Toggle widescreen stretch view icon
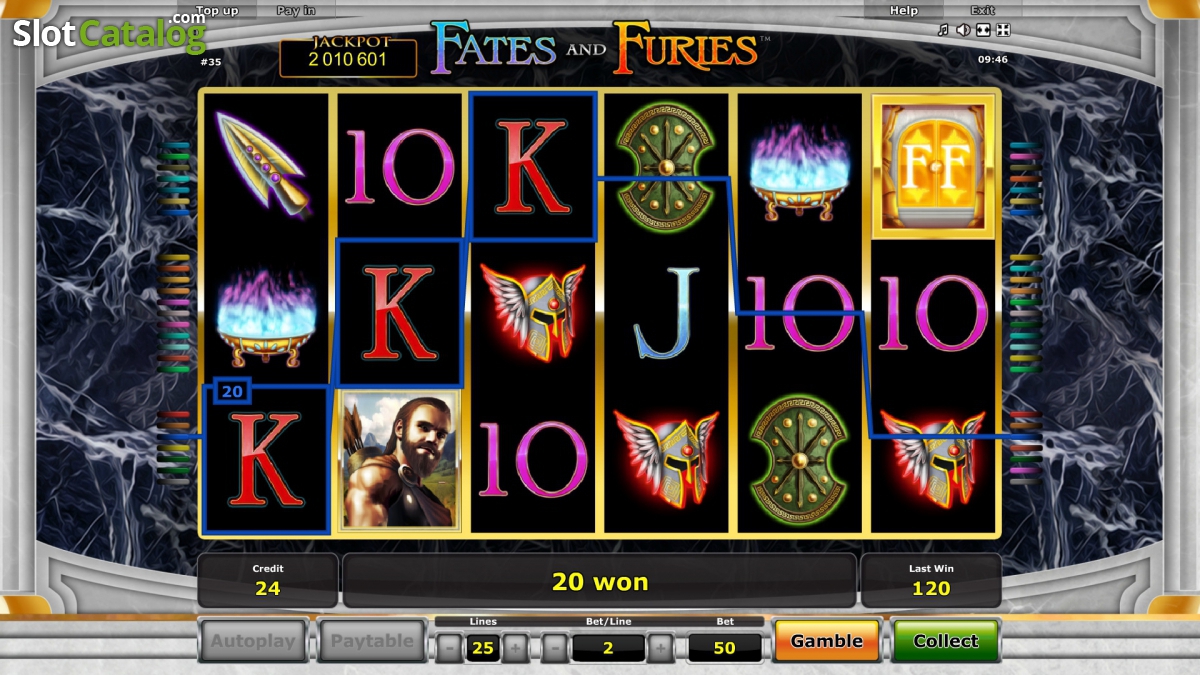 tap(983, 30)
